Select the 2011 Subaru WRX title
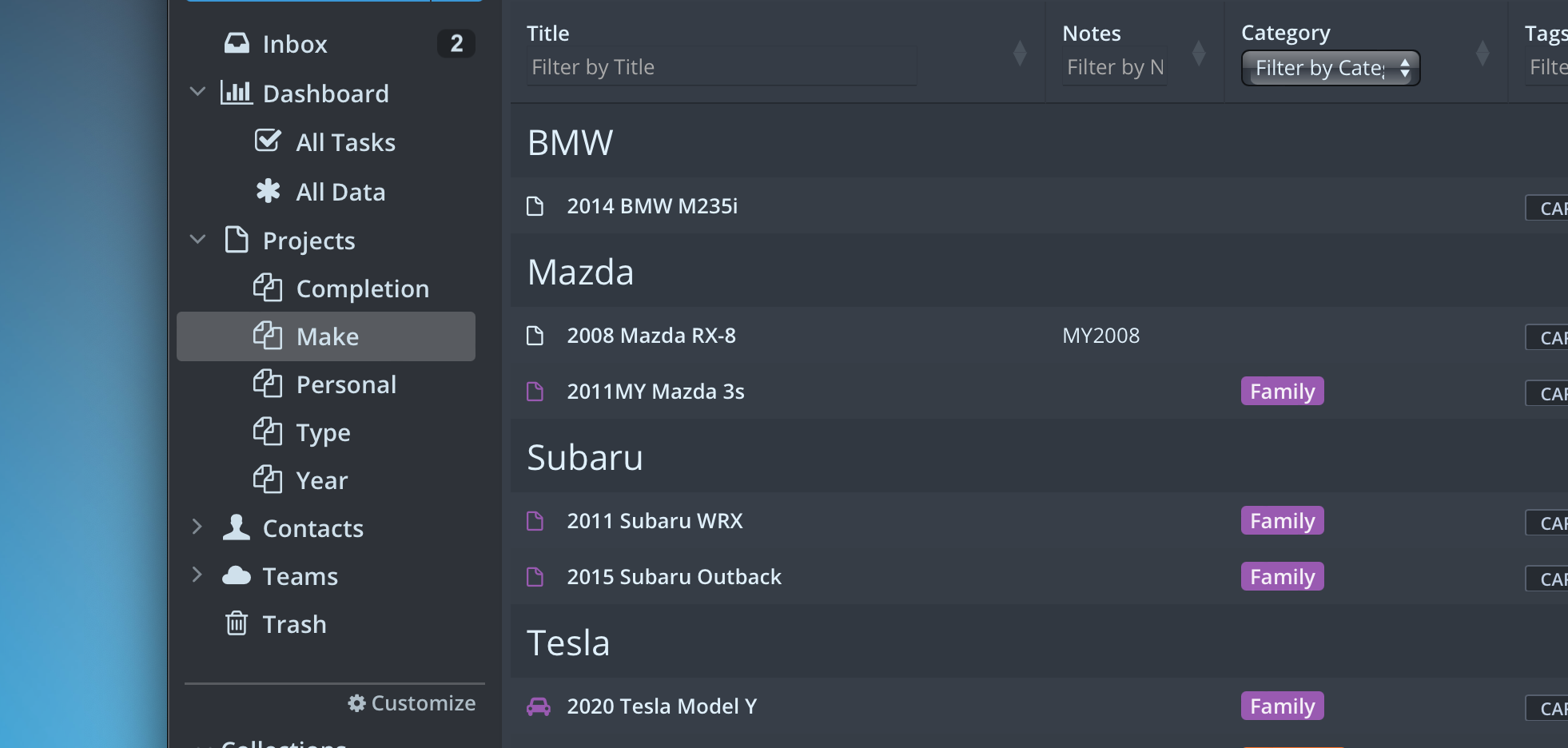This screenshot has height=748, width=1568. (x=655, y=521)
